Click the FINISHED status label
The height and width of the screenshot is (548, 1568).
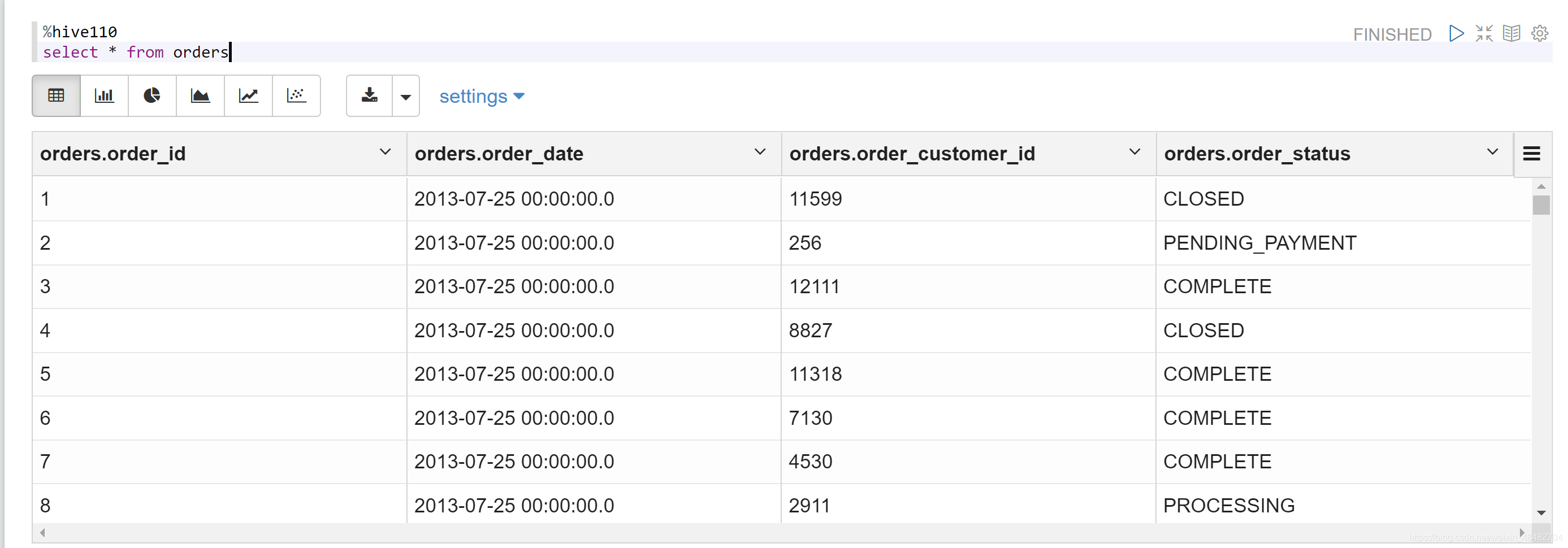point(1392,34)
